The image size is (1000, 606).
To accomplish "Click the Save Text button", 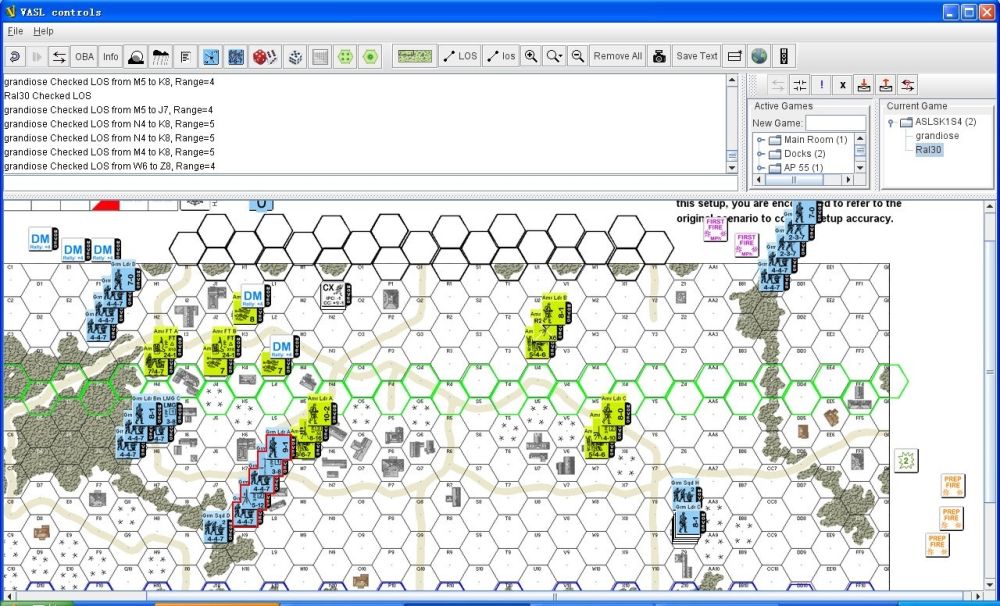I will (696, 56).
